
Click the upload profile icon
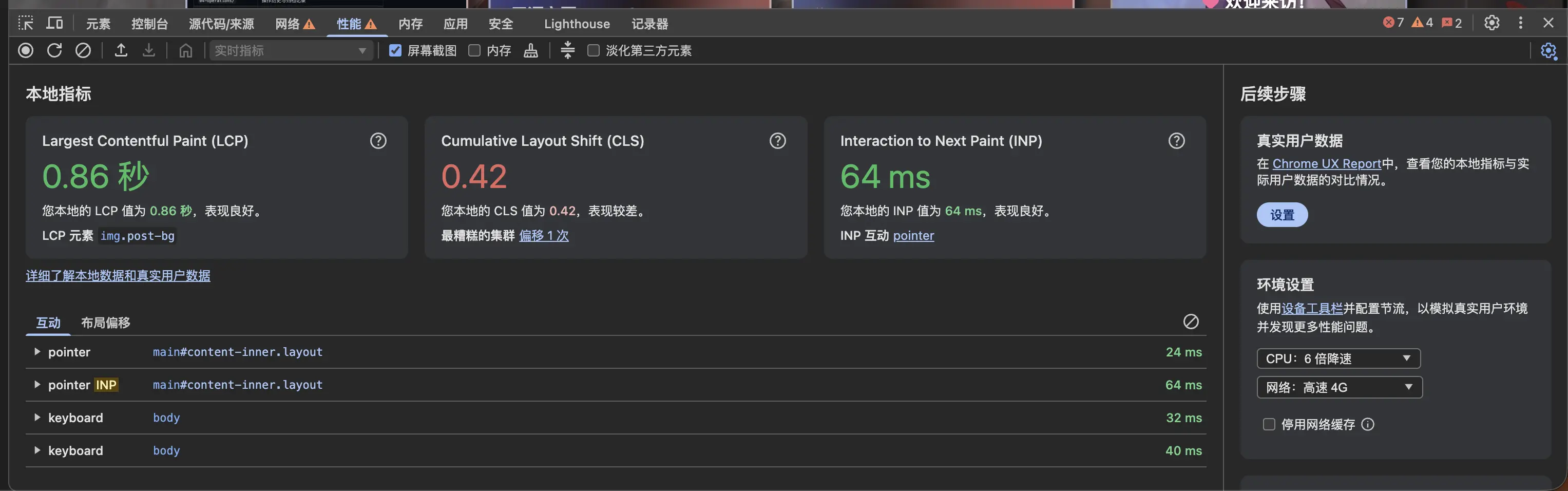(121, 50)
